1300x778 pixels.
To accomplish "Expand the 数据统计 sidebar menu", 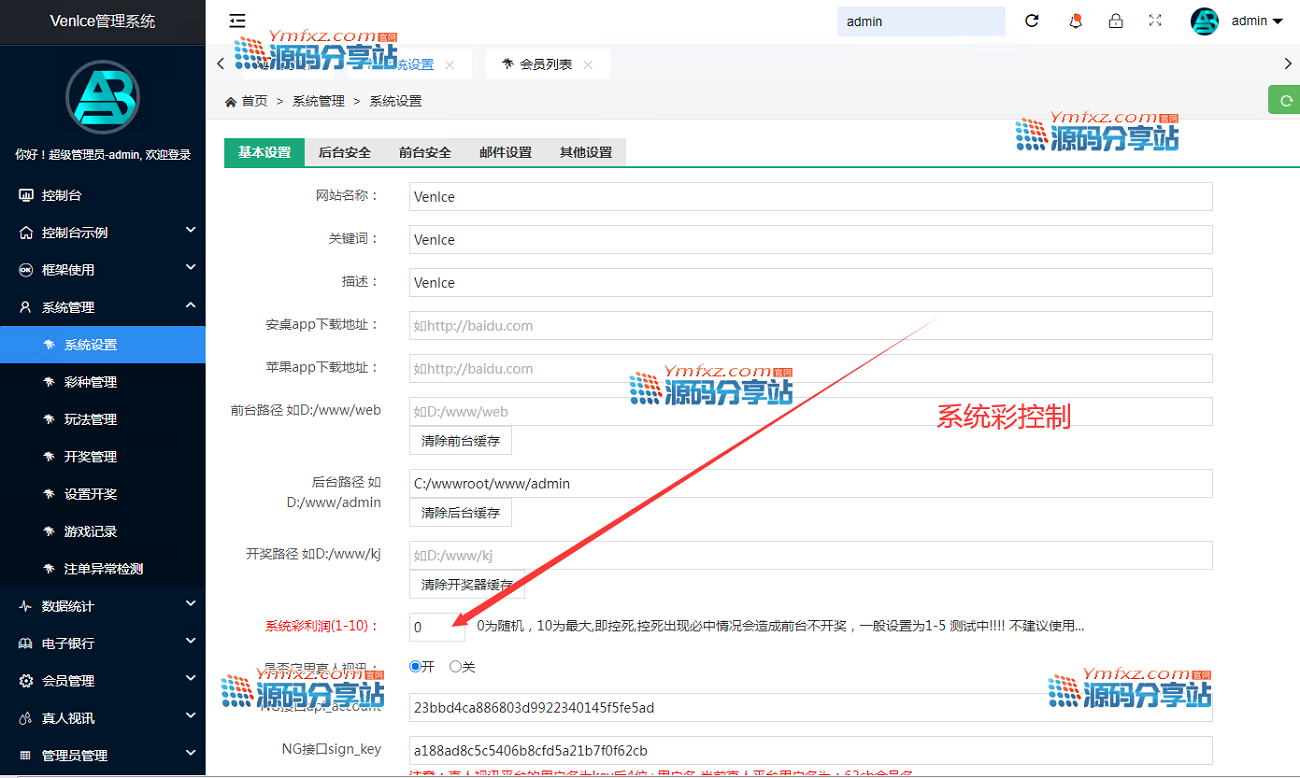I will pyautogui.click(x=102, y=606).
